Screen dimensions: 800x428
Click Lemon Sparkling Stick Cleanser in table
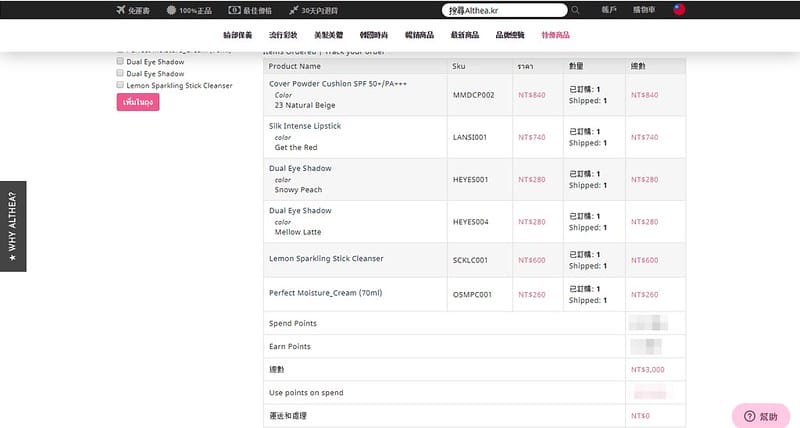point(326,259)
